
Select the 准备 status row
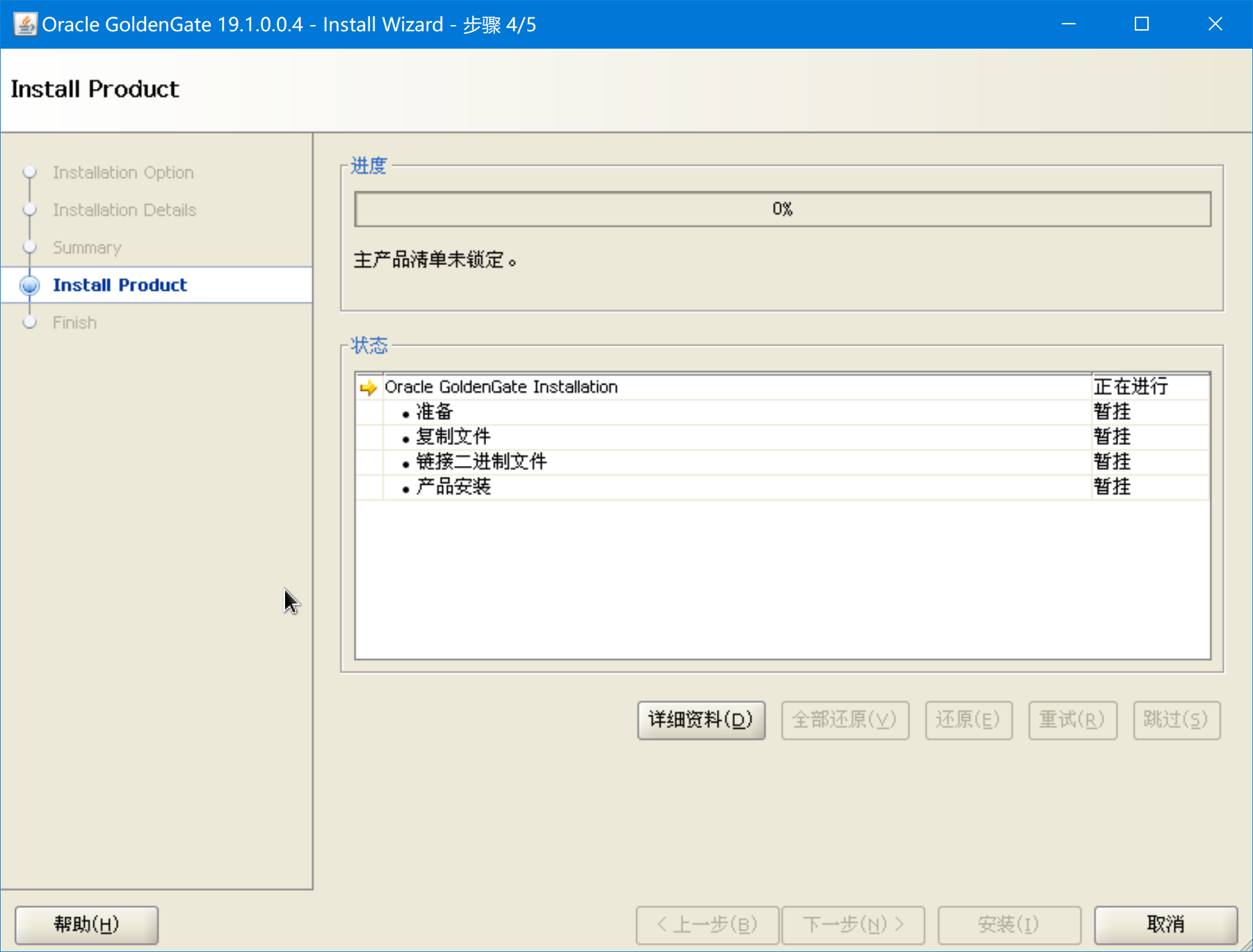pos(782,412)
